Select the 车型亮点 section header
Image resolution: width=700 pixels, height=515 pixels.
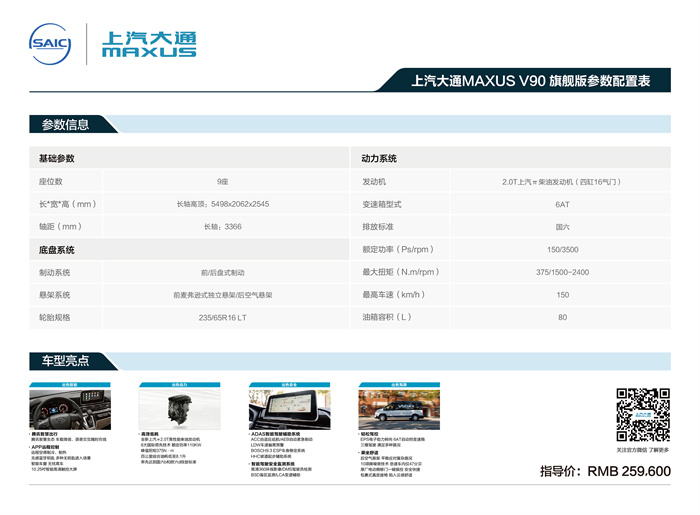tap(66, 361)
